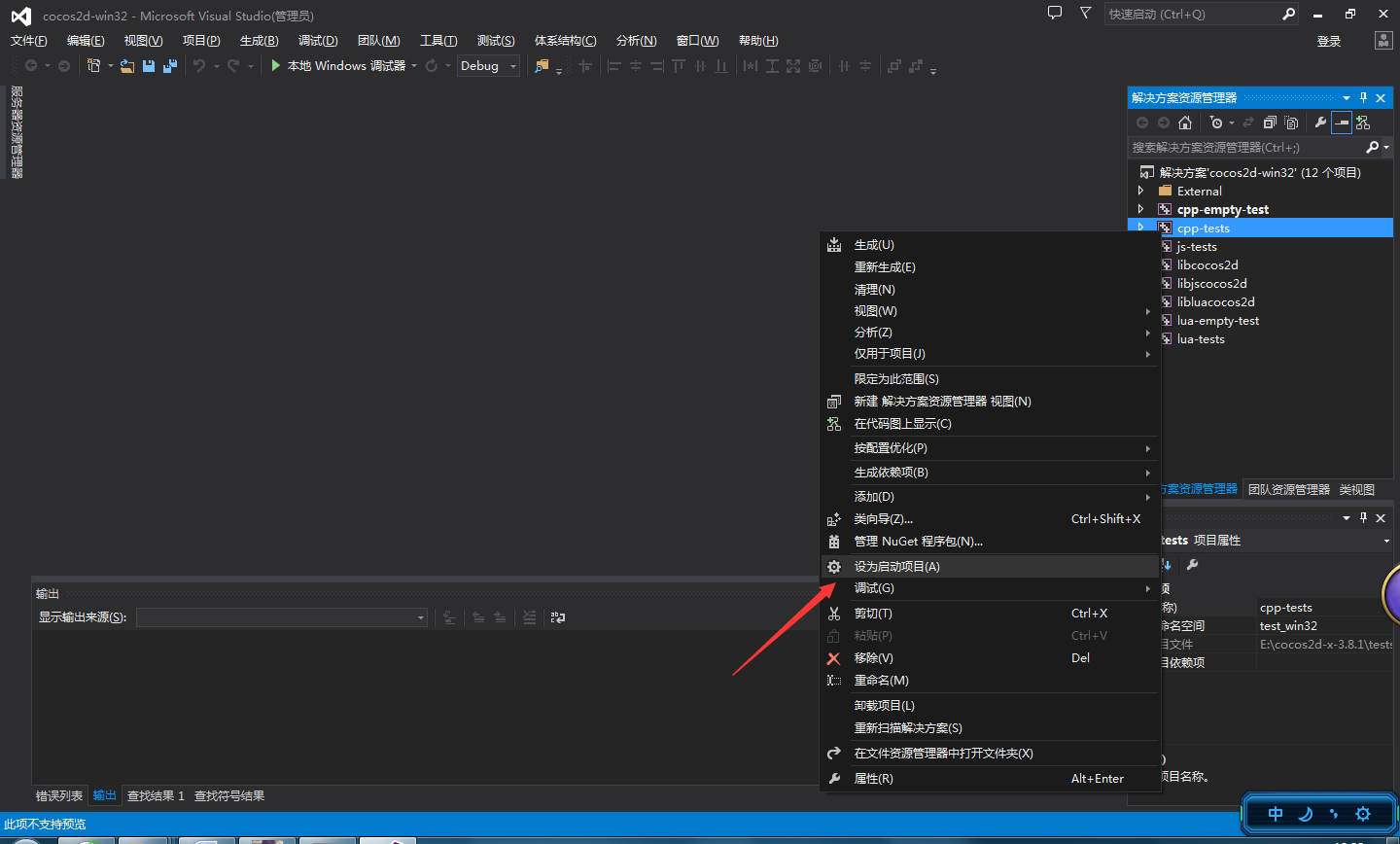Choose 属性(R) from context menu
Image resolution: width=1400 pixels, height=844 pixels.
(x=990, y=779)
